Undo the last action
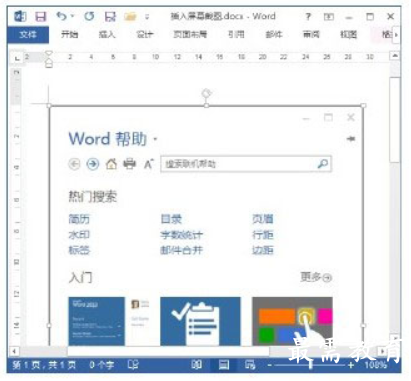This screenshot has width=411, height=381. (x=61, y=16)
